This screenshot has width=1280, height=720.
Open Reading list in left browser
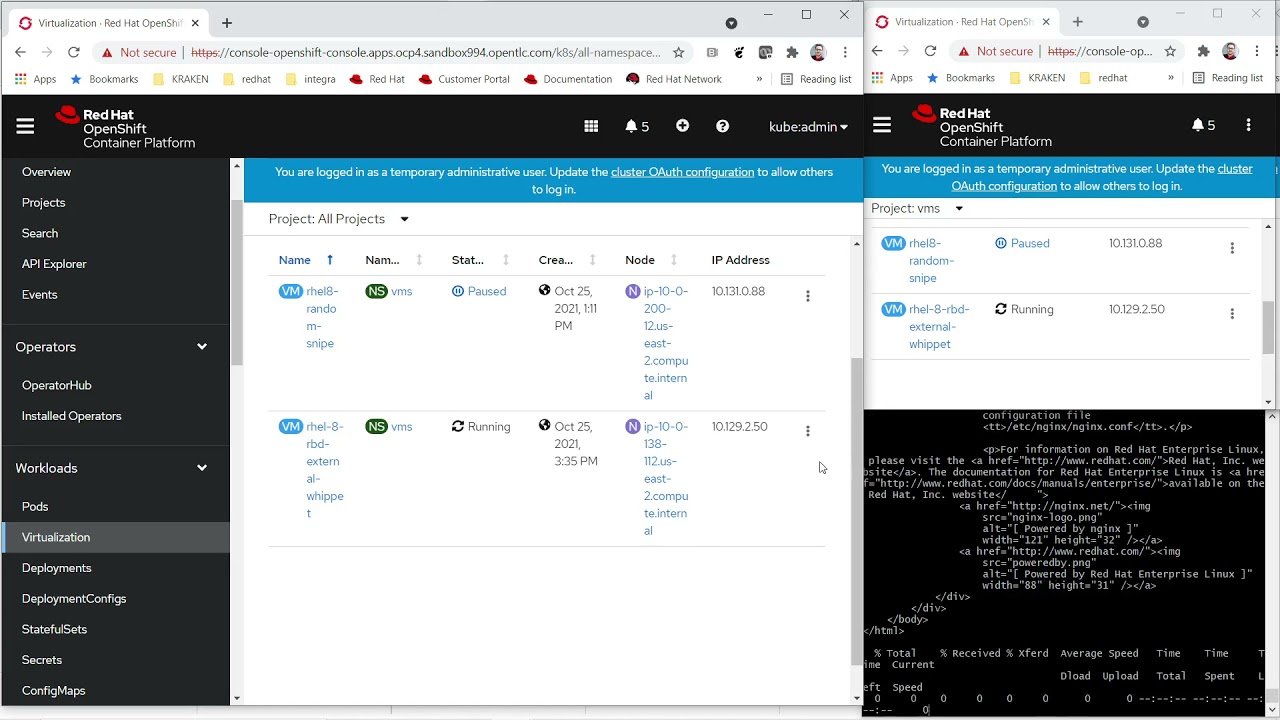pos(816,79)
